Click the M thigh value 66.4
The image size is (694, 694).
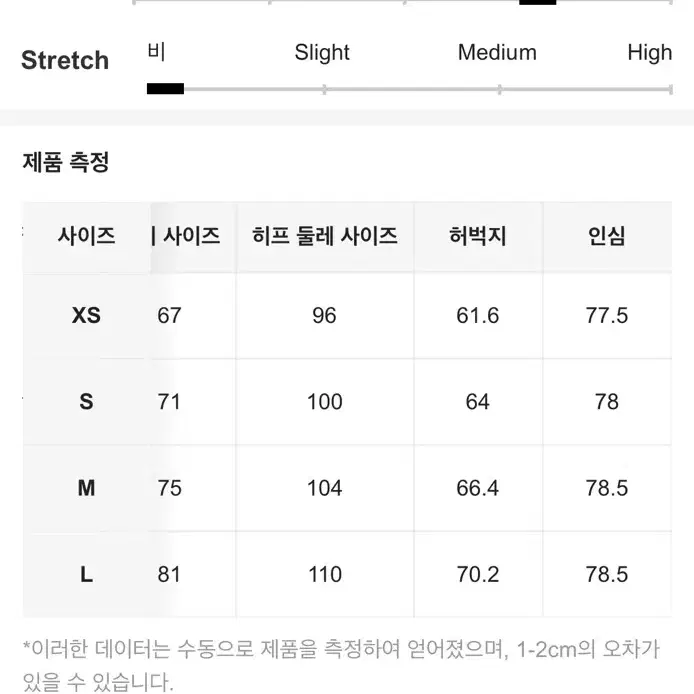tap(478, 488)
